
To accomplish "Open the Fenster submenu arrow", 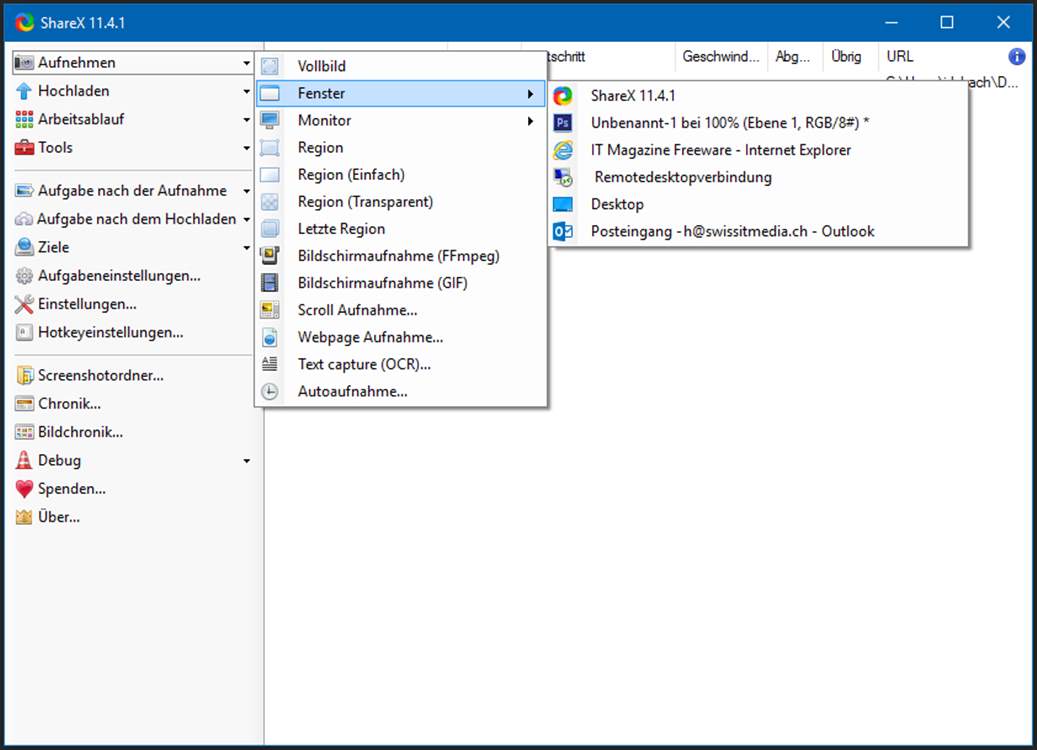I will tap(530, 94).
